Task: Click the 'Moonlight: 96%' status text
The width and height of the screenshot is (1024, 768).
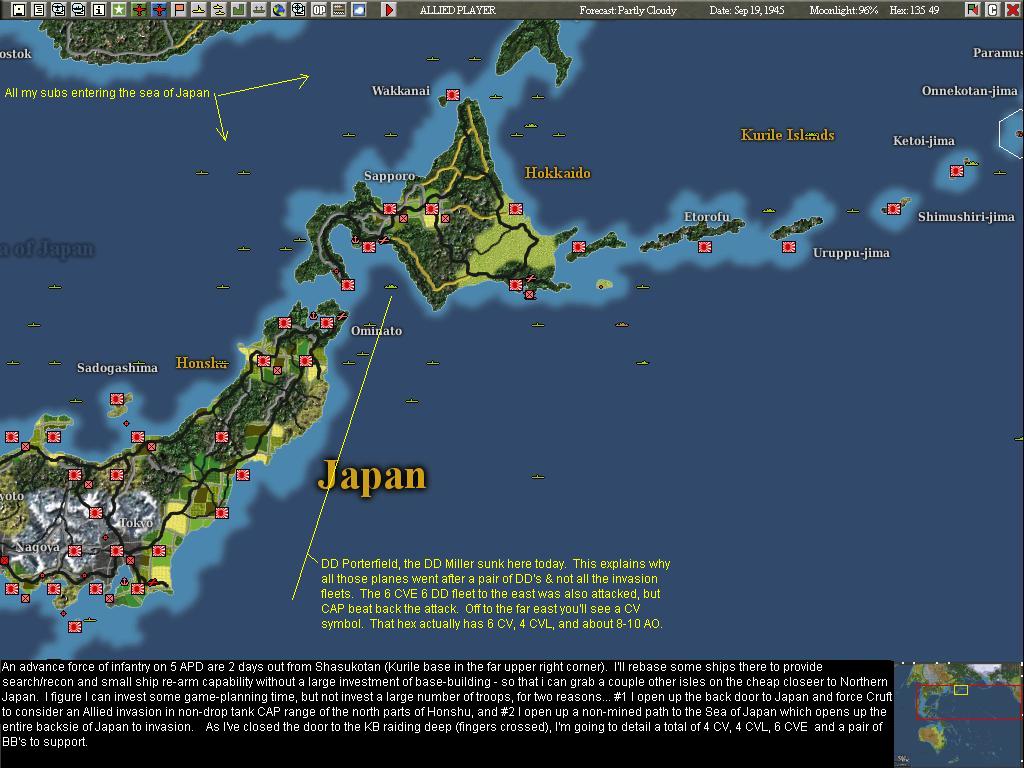Action: 843,10
